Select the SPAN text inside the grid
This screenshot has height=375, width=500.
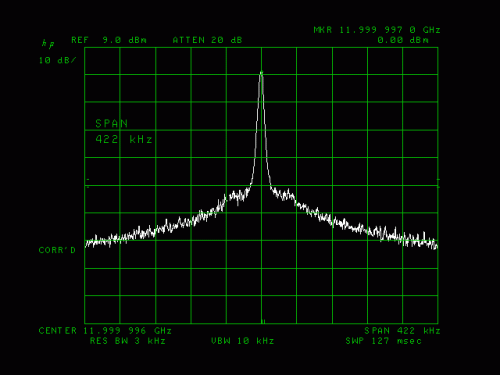pos(112,124)
